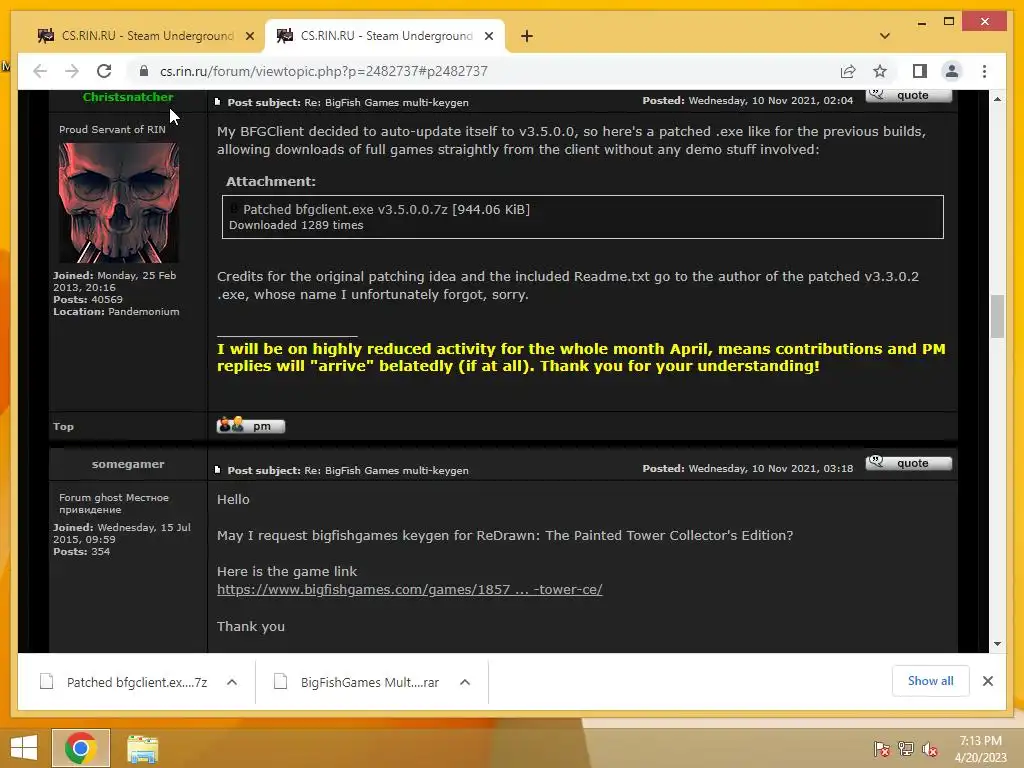Quote Christsnatcher's post
The image size is (1024, 768).
click(x=908, y=95)
